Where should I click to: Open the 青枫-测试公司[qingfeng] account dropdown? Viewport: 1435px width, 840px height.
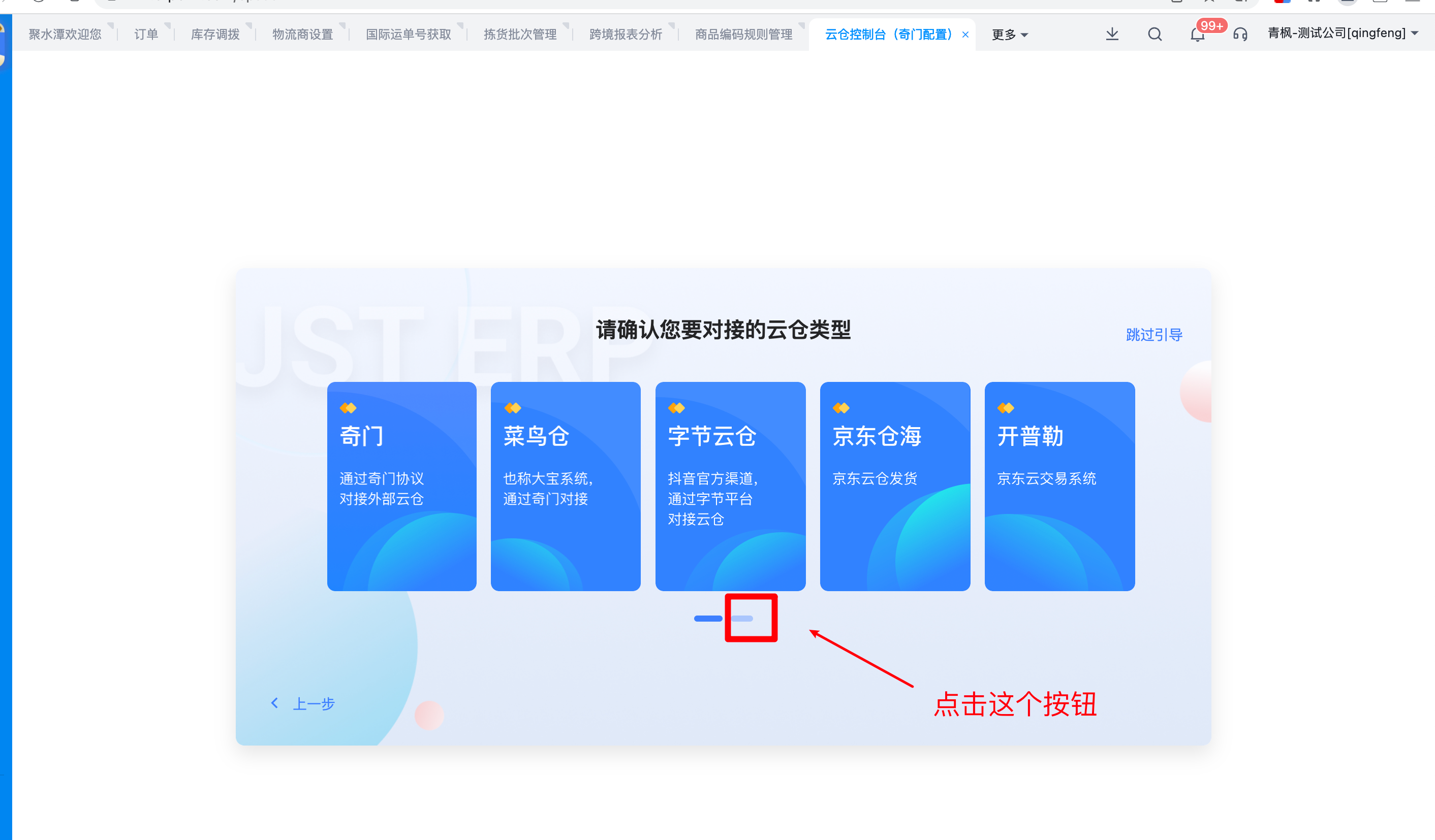coord(1343,33)
